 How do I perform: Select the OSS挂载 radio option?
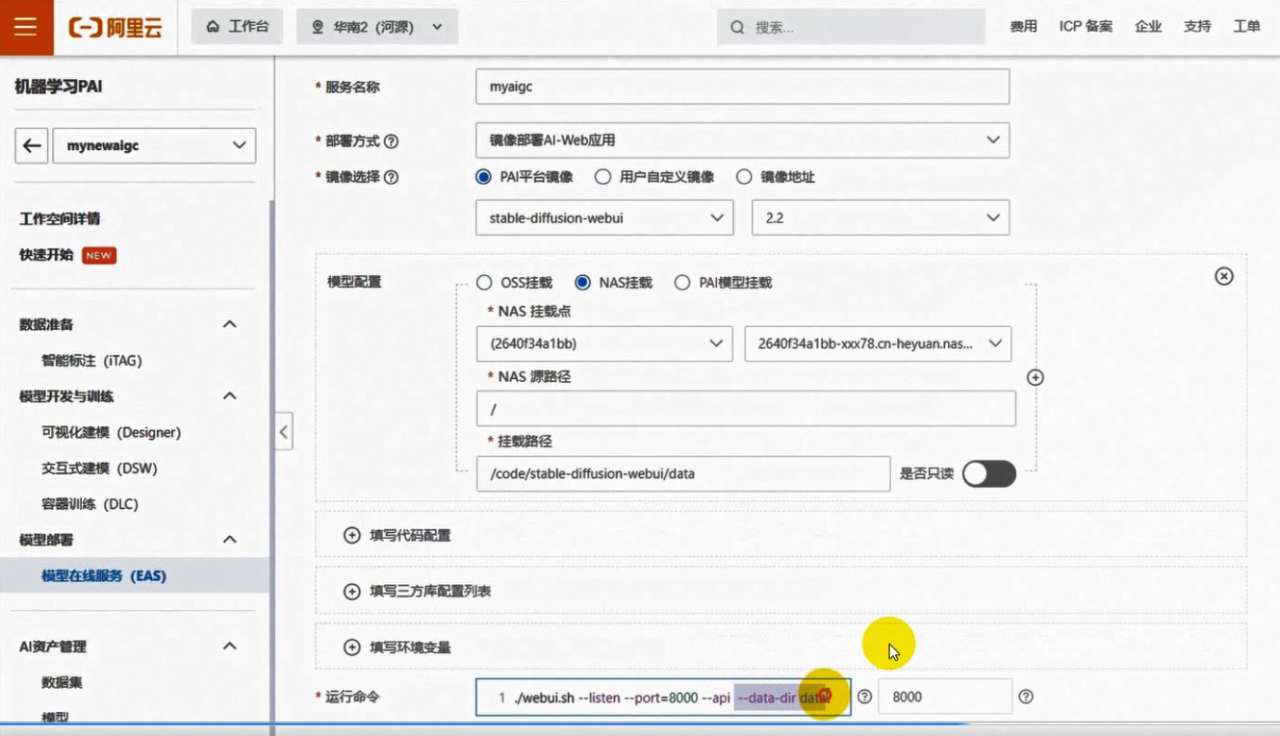pos(484,283)
